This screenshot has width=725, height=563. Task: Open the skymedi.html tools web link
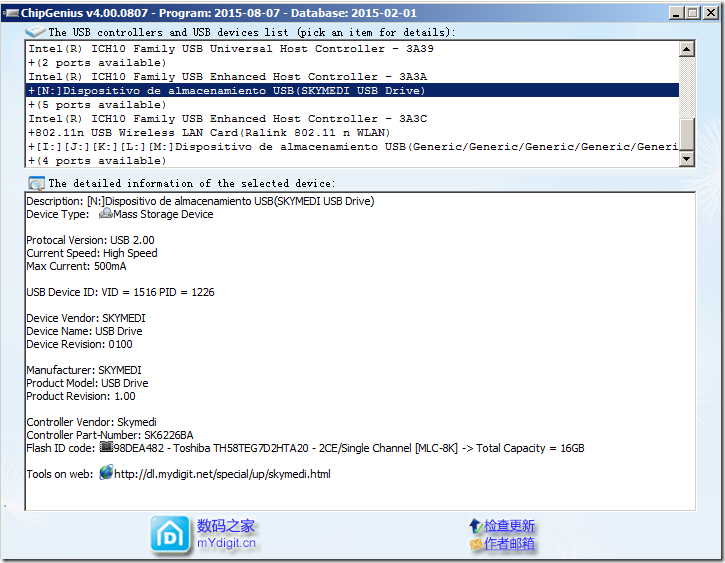(x=222, y=474)
